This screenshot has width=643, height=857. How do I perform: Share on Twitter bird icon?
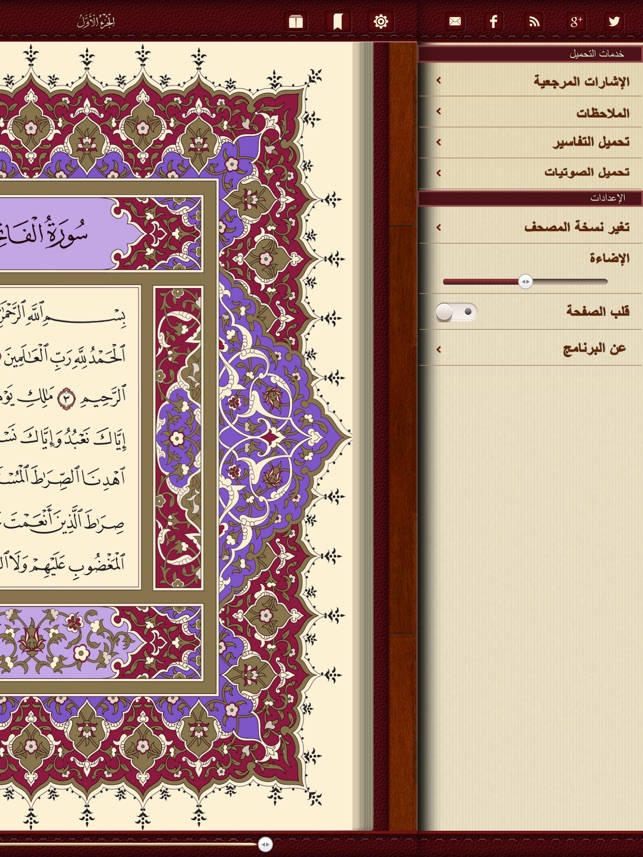[x=614, y=21]
